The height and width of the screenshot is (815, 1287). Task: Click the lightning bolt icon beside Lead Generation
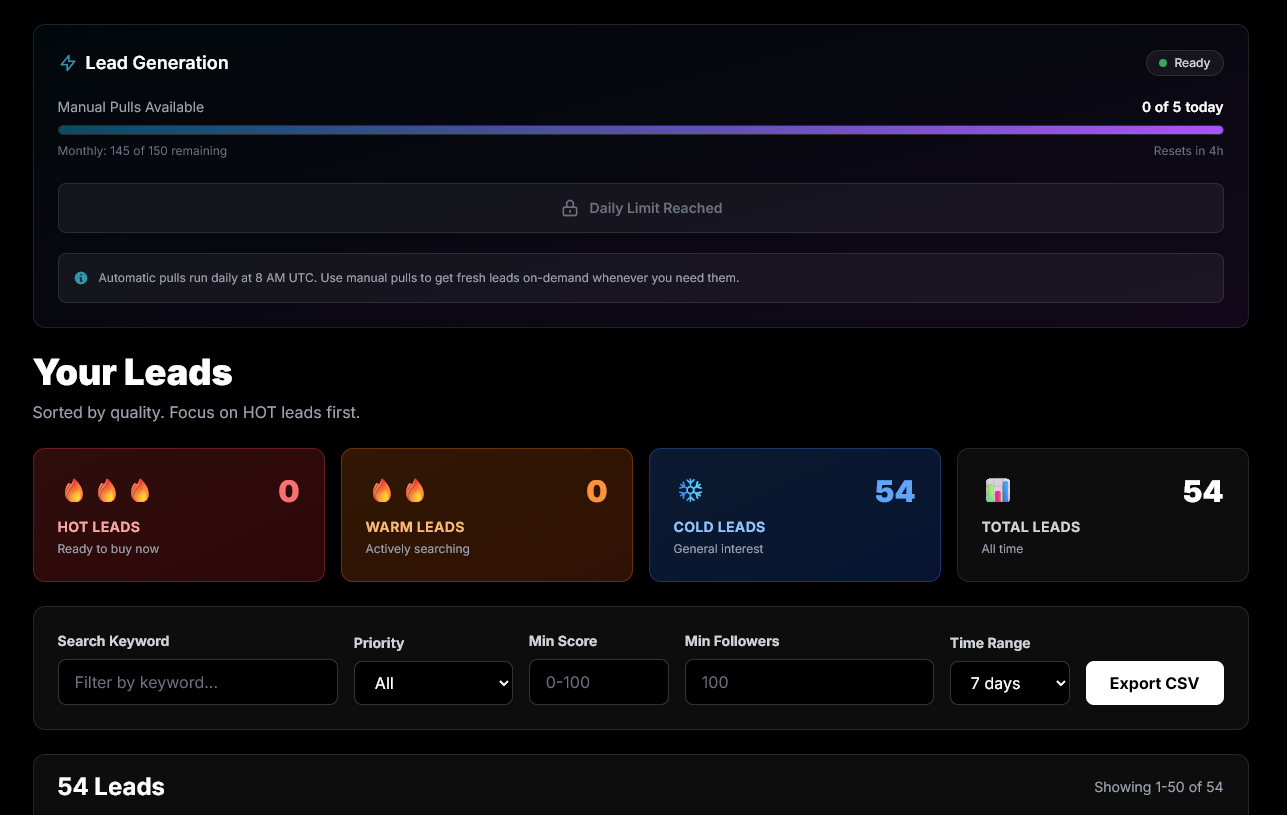coord(67,62)
